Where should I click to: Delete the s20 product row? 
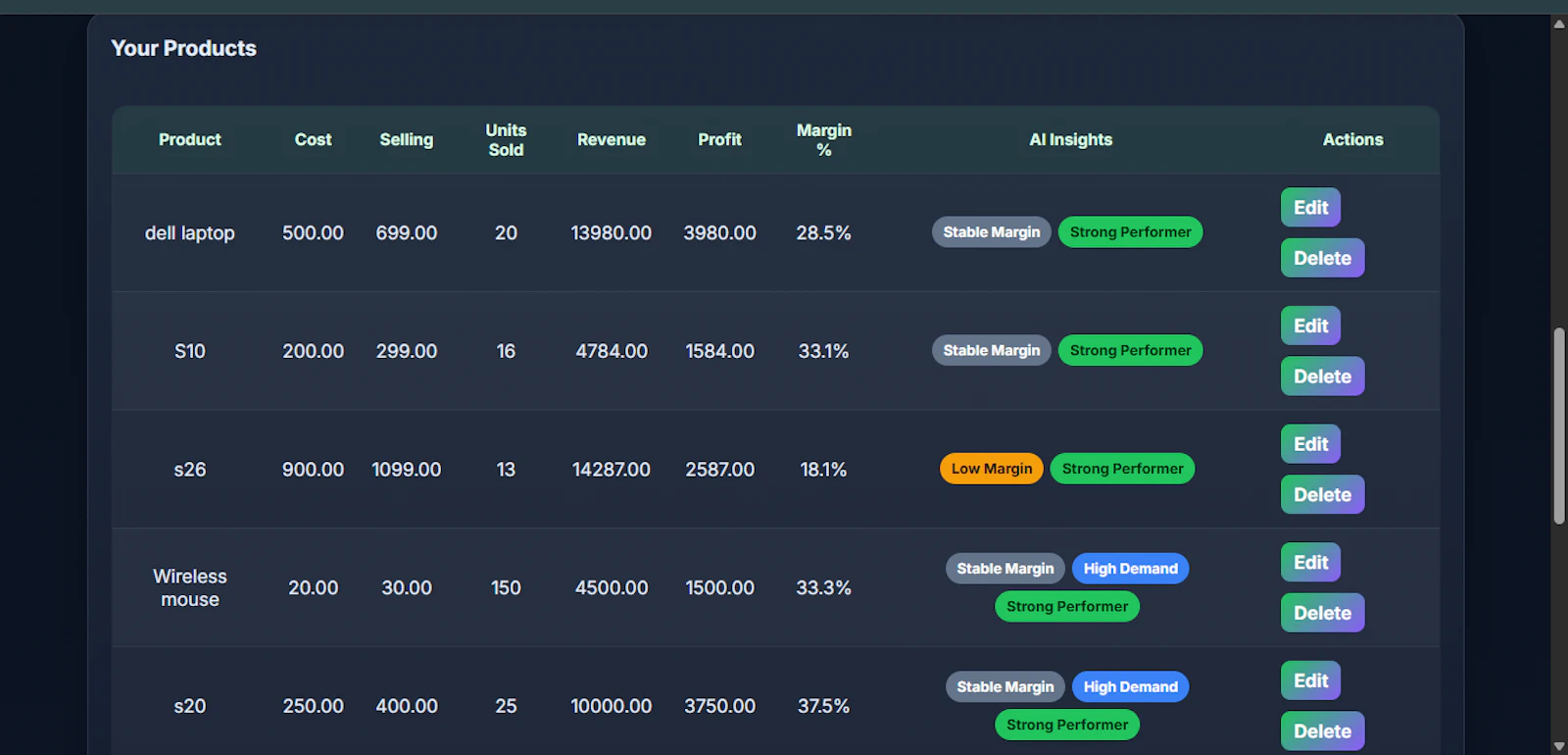[1322, 731]
